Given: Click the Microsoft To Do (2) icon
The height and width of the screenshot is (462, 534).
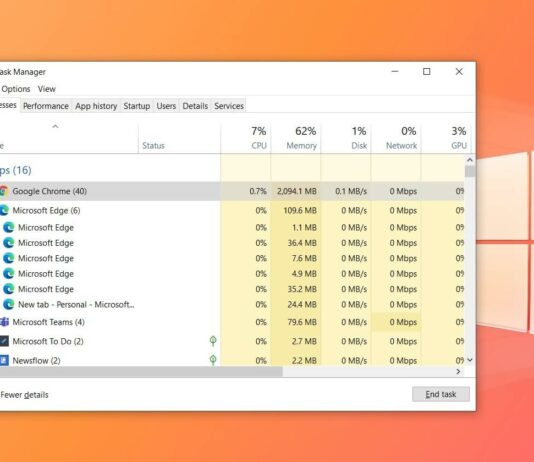Looking at the screenshot, I should tap(4, 341).
